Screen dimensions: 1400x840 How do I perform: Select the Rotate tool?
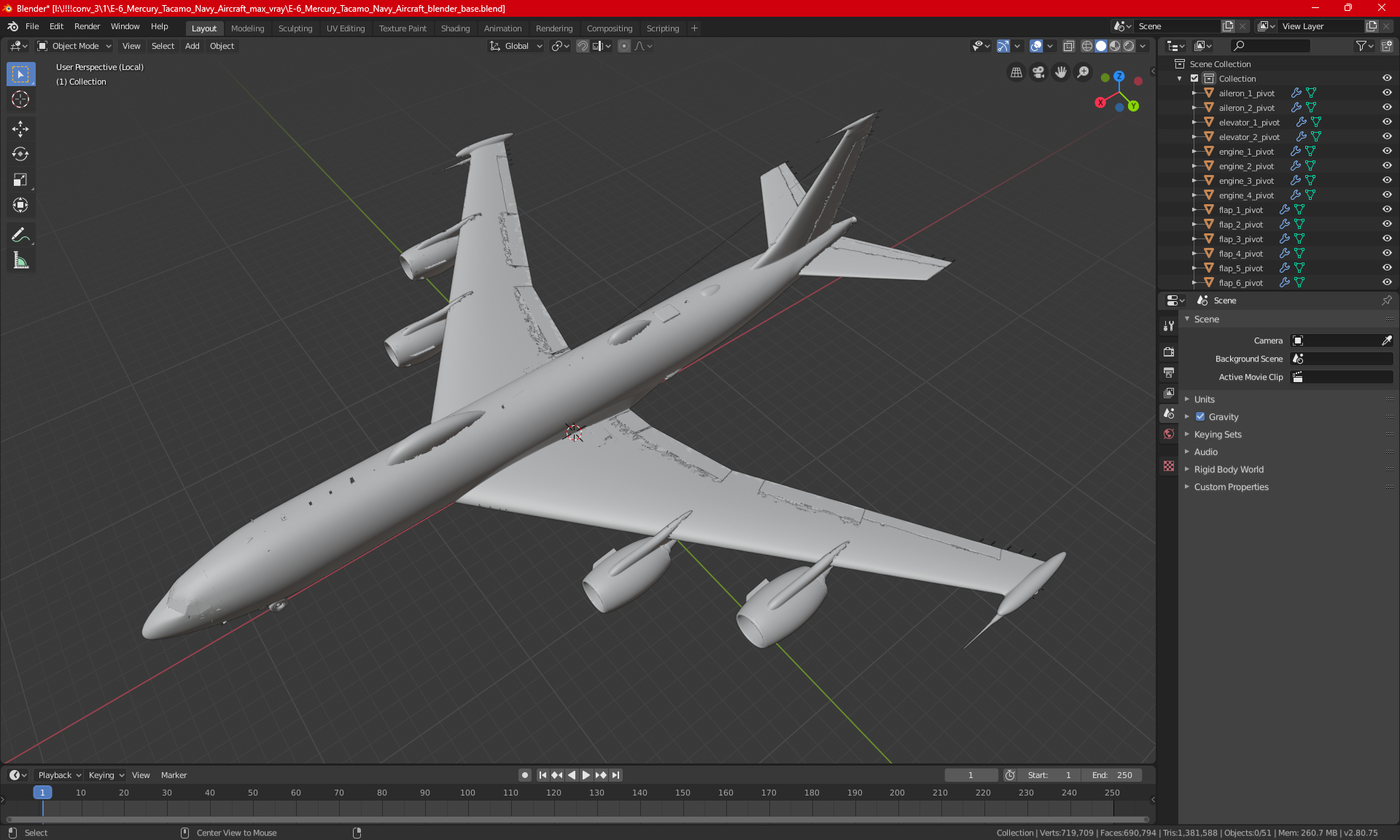click(x=20, y=155)
